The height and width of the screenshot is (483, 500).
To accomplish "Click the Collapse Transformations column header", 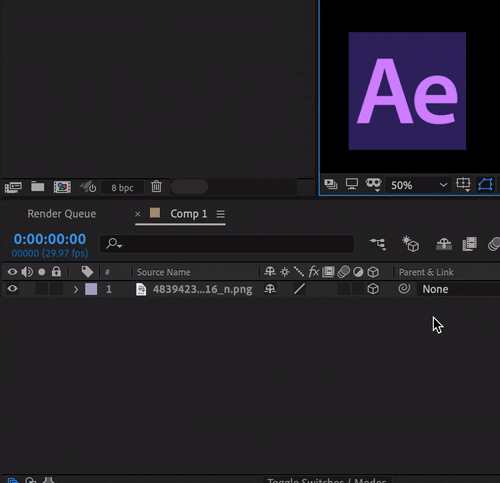I will tap(285, 272).
